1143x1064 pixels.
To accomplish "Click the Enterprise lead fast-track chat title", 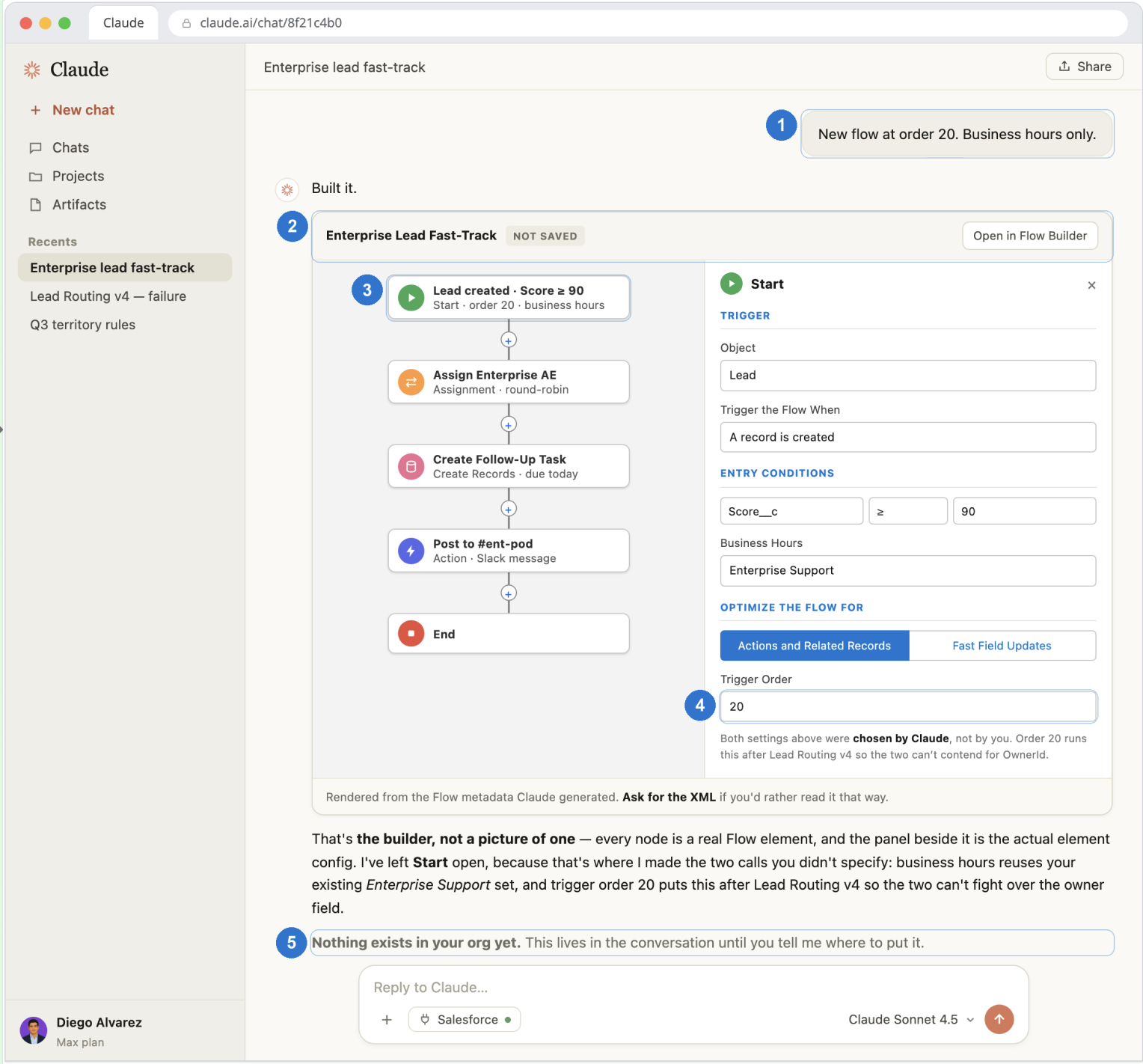I will [344, 67].
